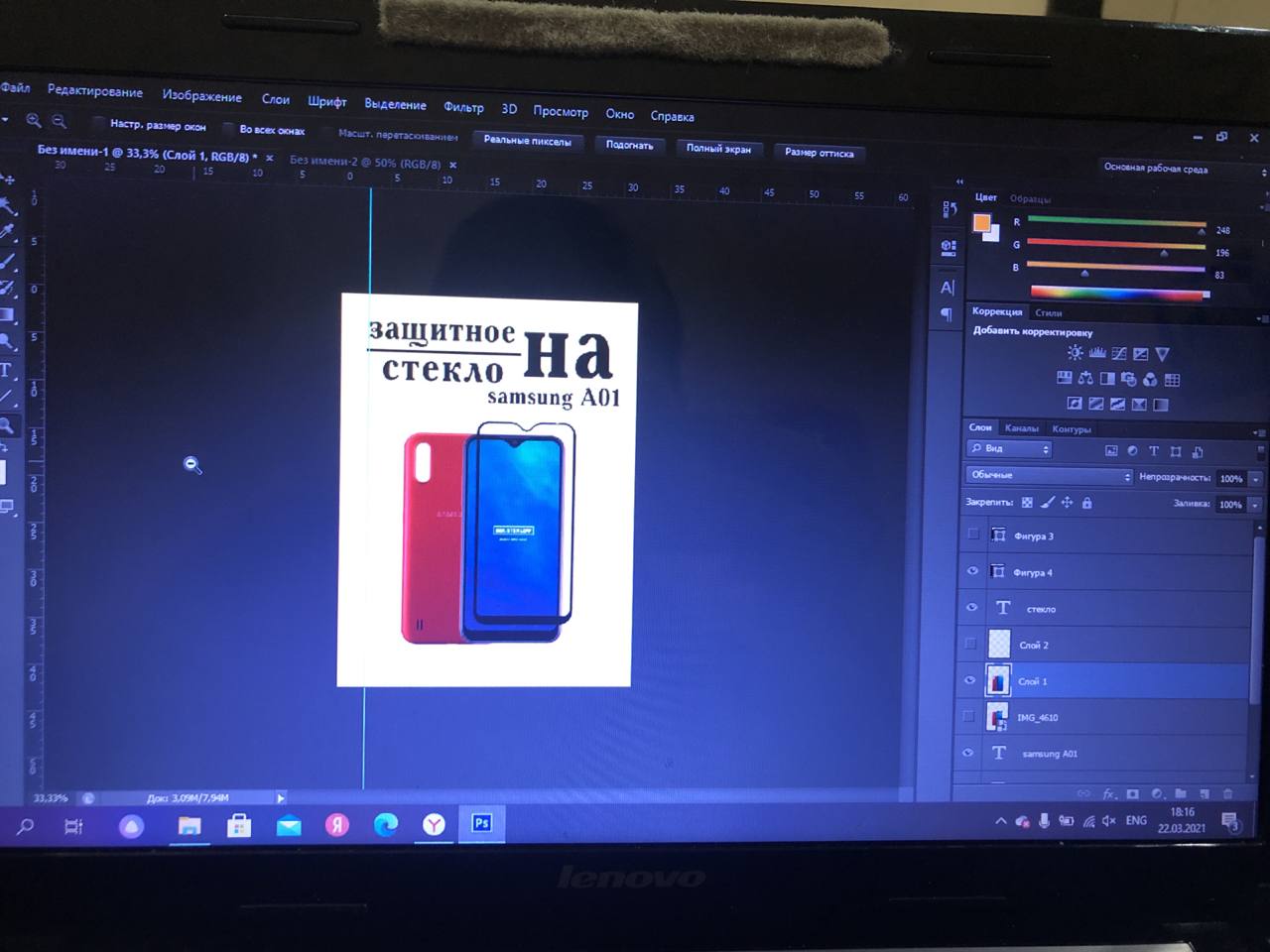Viewport: 1270px width, 952px height.
Task: Click the Реальные пикселы button
Action: tap(527, 141)
